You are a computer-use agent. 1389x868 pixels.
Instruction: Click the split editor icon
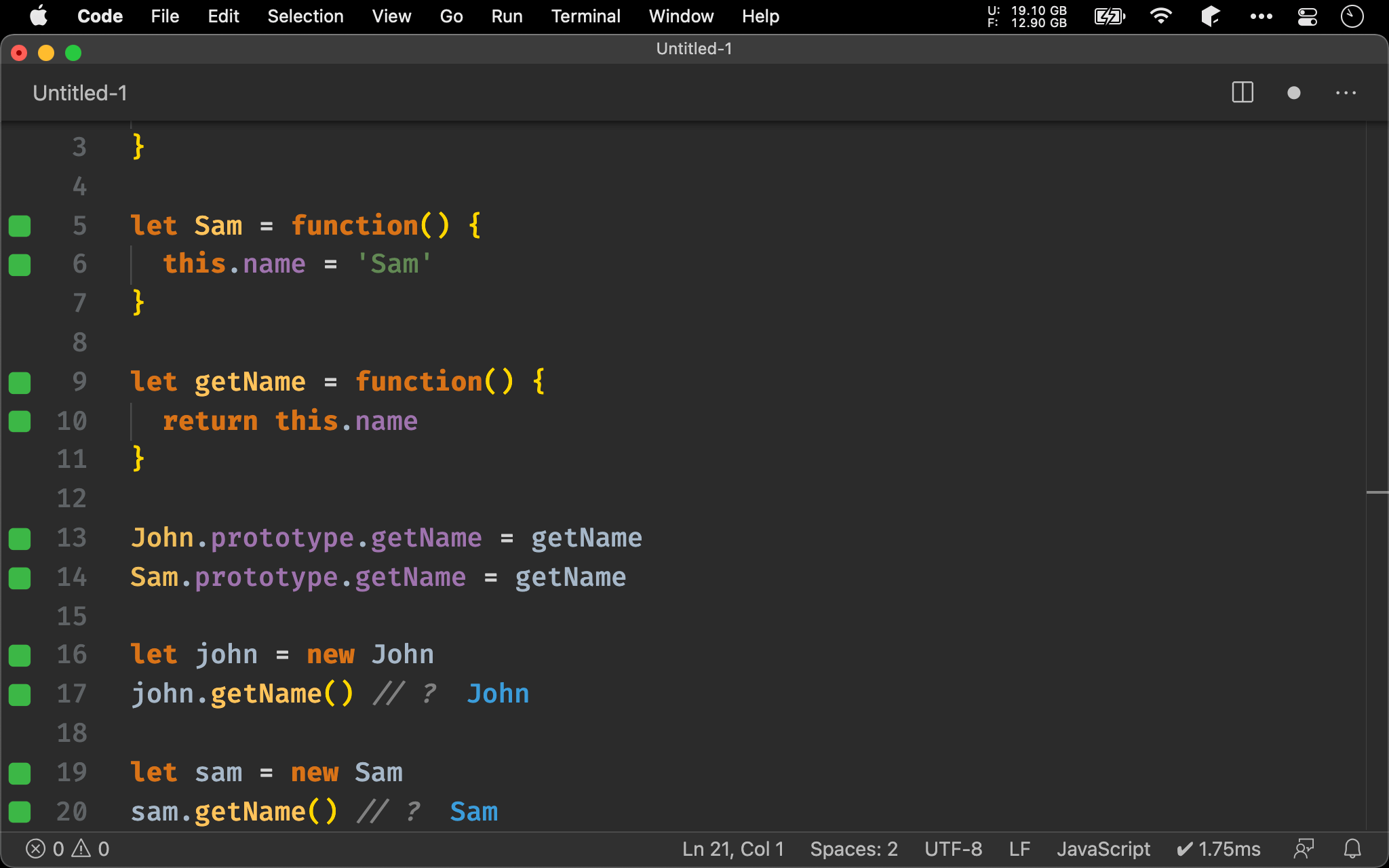[x=1242, y=92]
